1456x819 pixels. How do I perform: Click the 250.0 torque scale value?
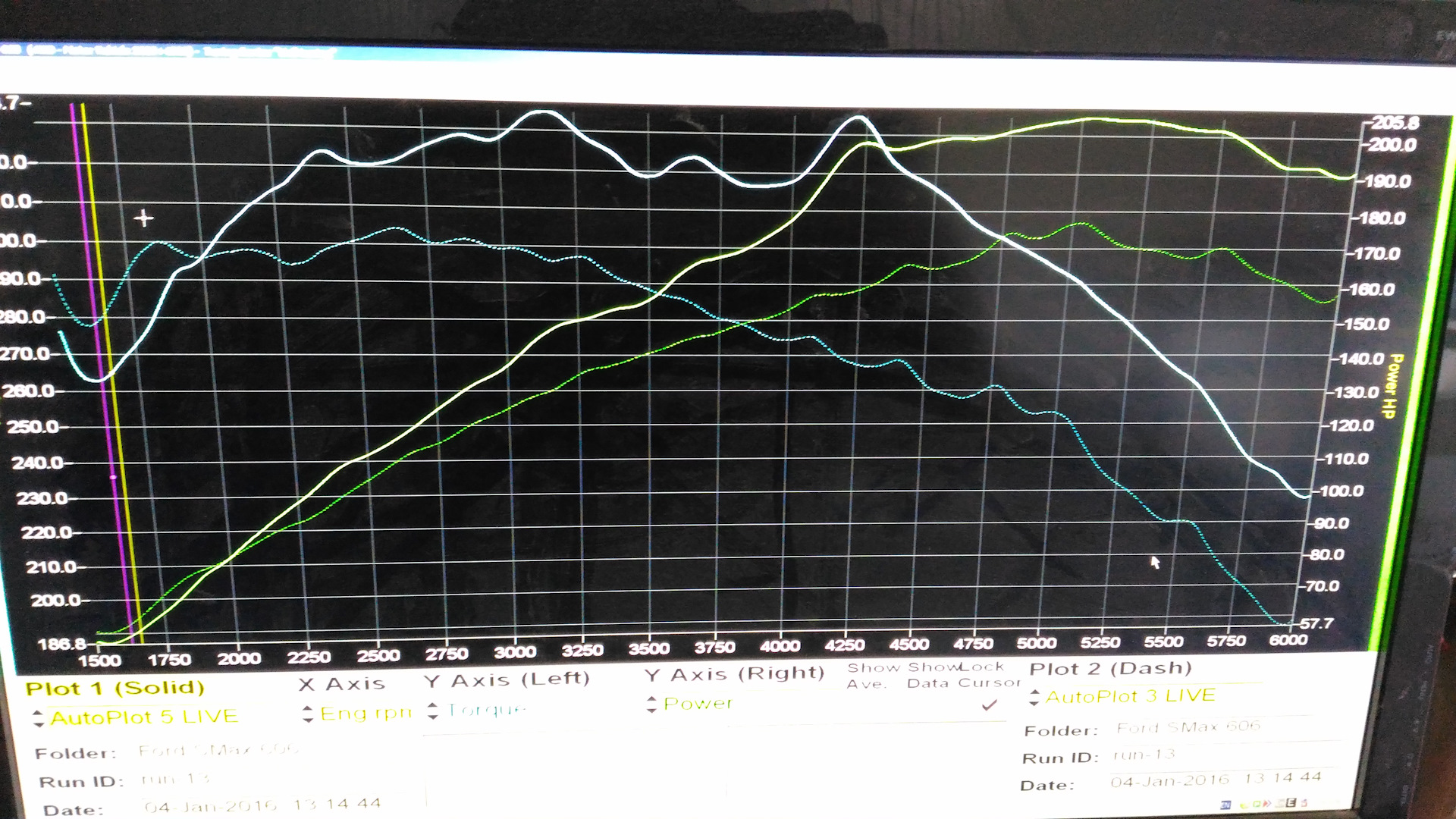click(33, 427)
